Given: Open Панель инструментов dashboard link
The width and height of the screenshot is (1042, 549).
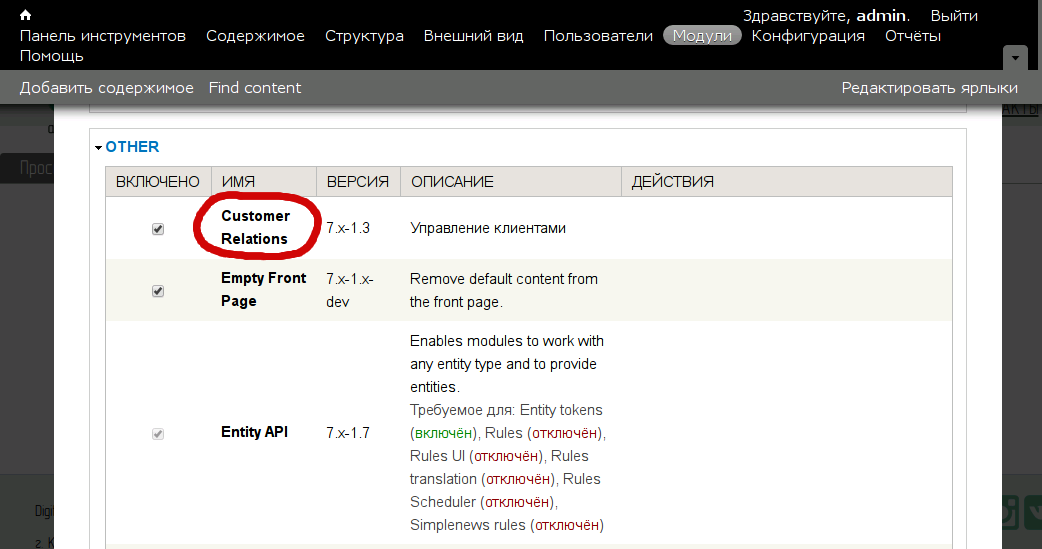Looking at the screenshot, I should tap(103, 36).
